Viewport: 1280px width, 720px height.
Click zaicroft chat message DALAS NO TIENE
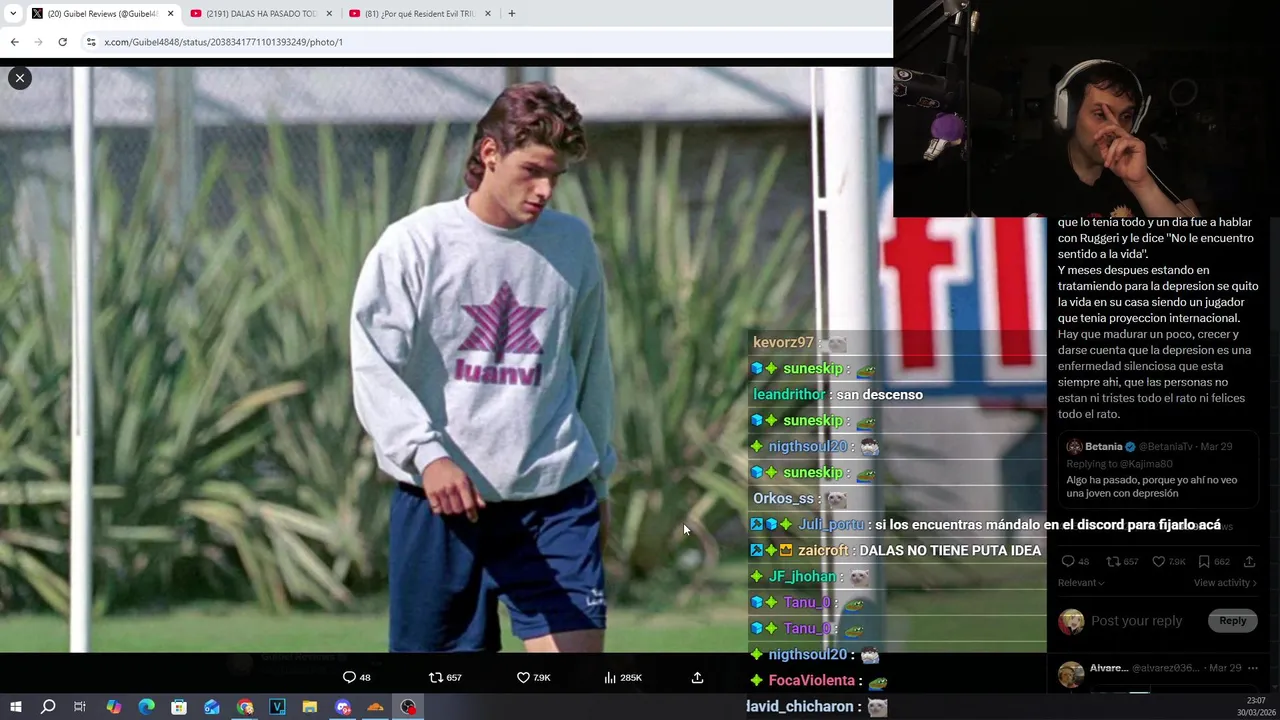pyautogui.click(x=950, y=550)
